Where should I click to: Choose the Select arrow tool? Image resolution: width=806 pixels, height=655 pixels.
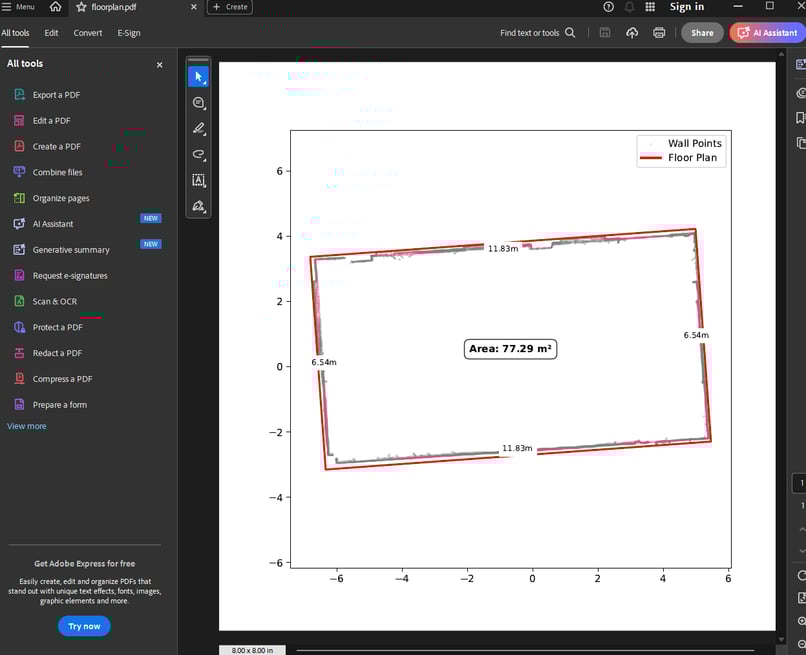point(198,77)
